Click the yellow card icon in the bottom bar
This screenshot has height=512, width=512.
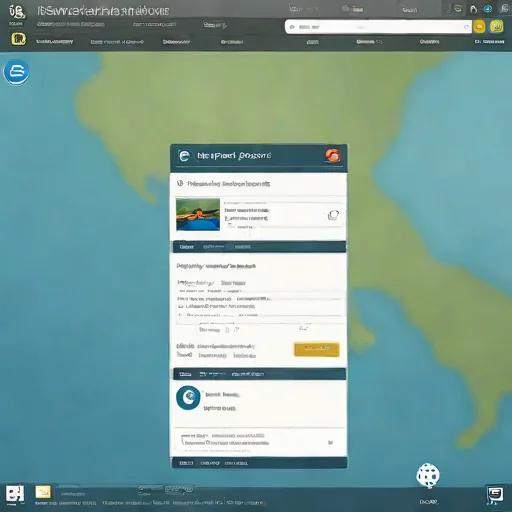coord(43,492)
